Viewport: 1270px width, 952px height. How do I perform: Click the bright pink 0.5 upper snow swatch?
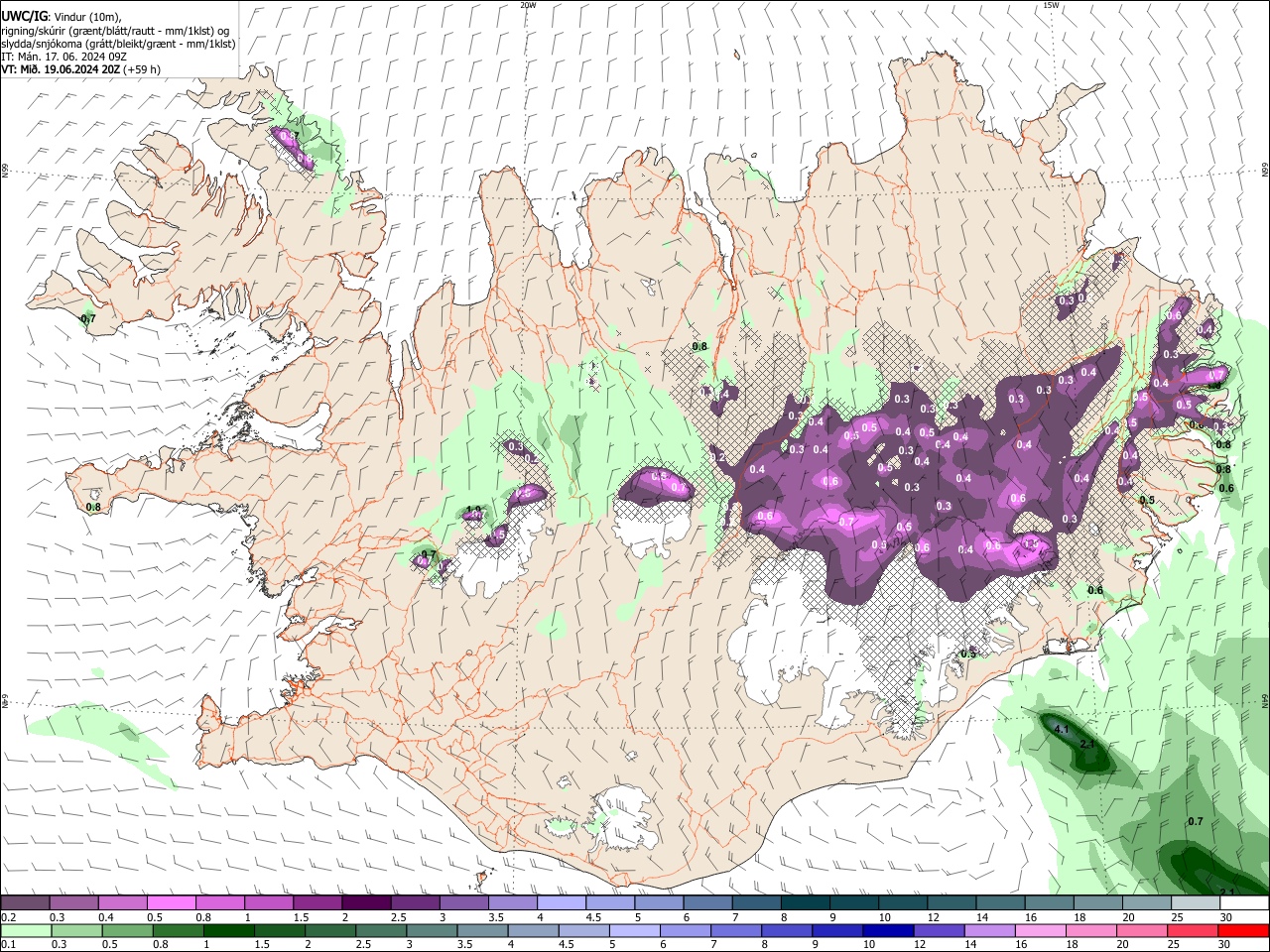coord(172,903)
